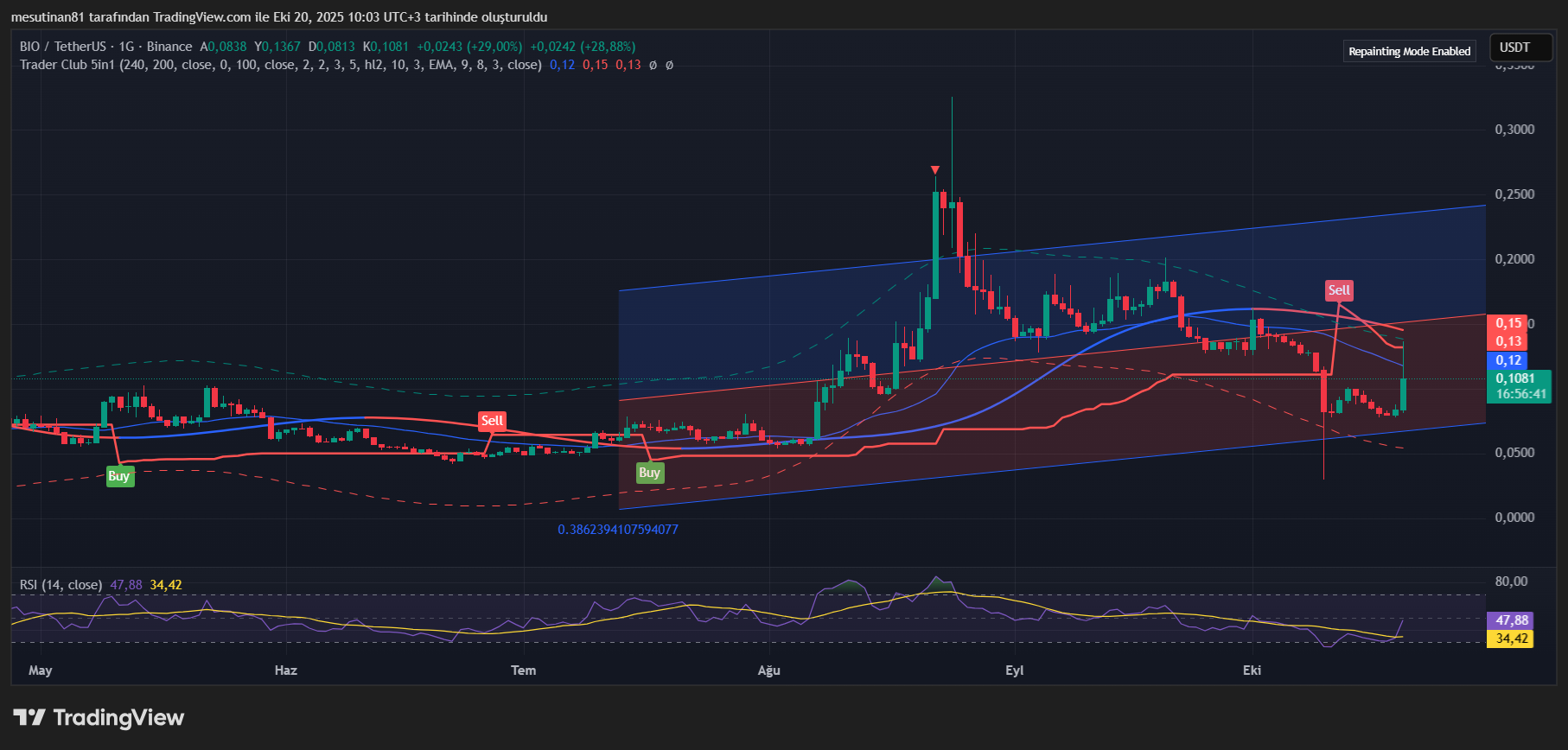Click the blue 0.3862394107594077 value text
This screenshot has width=1568, height=750.
(x=617, y=530)
